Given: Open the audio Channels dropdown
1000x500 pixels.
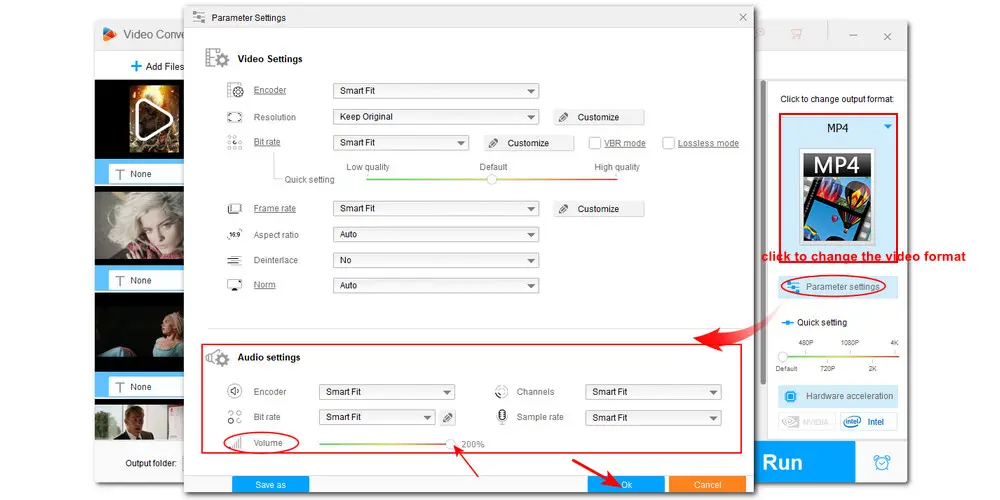Looking at the screenshot, I should point(653,392).
